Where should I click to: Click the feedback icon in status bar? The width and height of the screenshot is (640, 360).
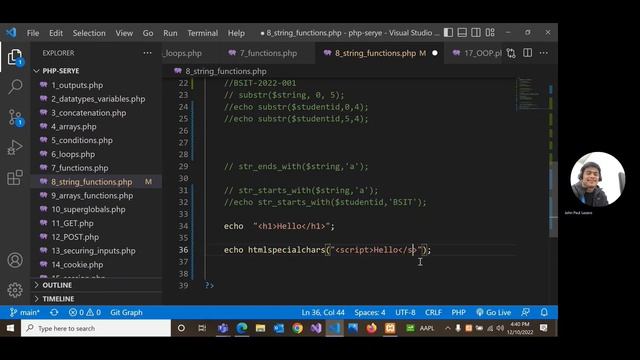pos(525,312)
